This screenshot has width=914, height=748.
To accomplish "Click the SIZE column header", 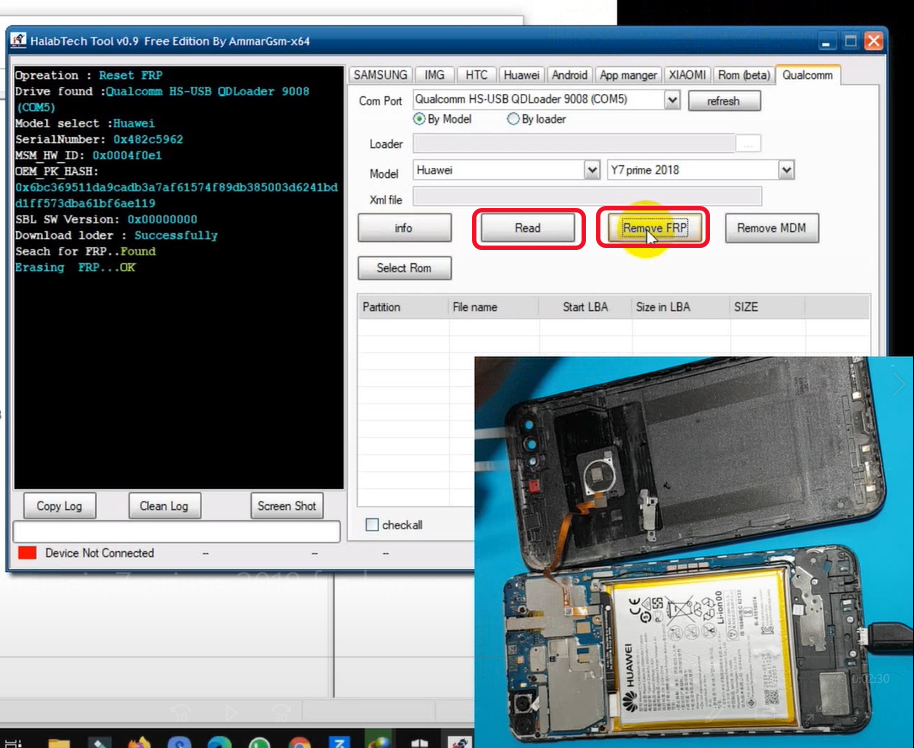I will point(767,307).
